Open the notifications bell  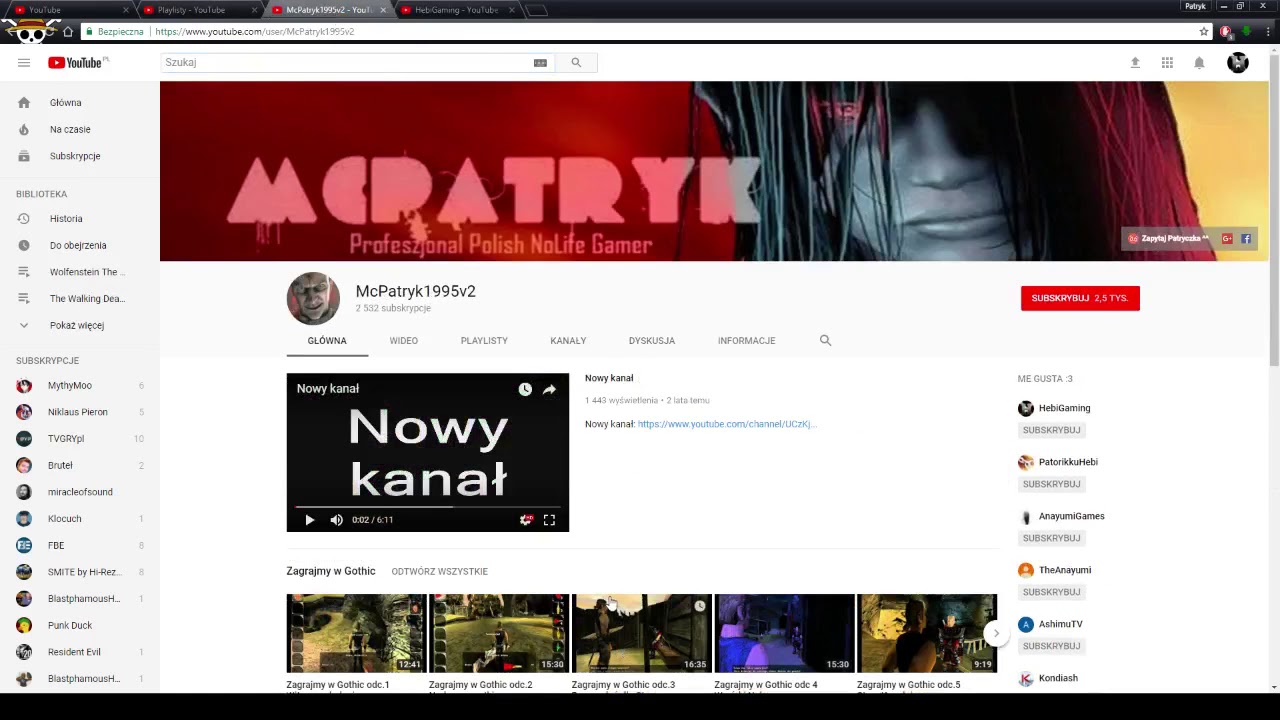[x=1199, y=63]
